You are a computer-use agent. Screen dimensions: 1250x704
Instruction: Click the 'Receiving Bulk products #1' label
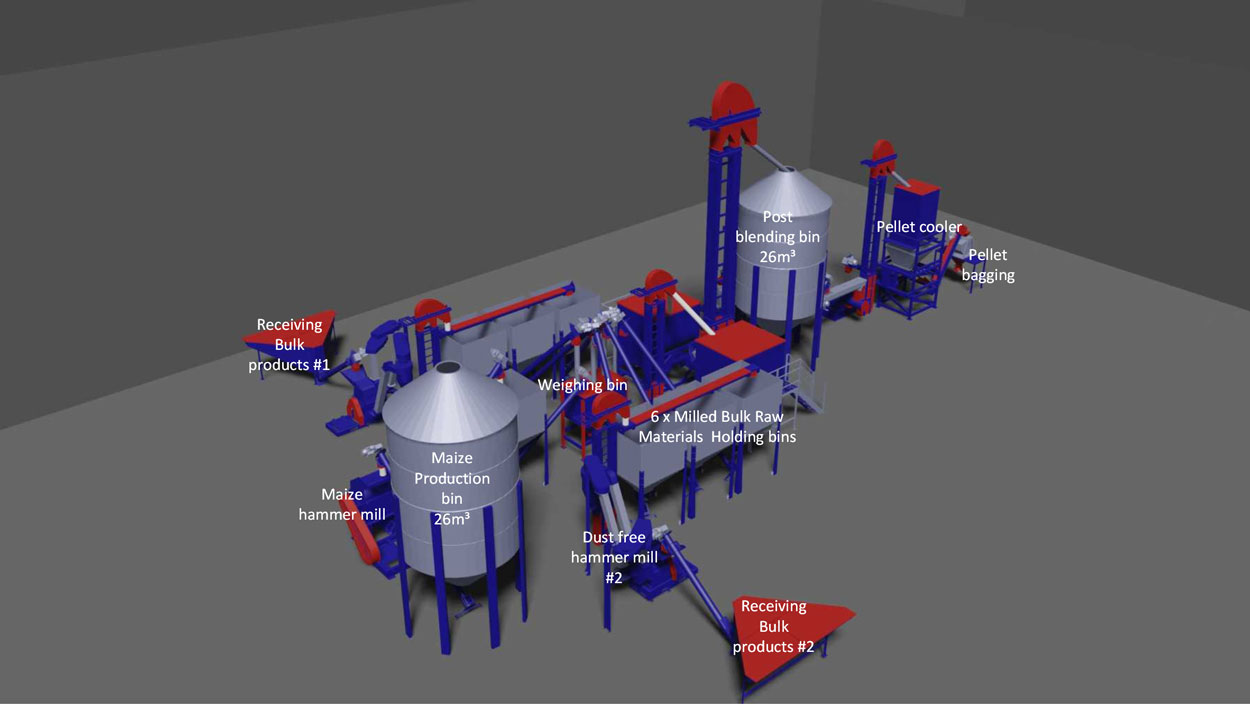288,345
